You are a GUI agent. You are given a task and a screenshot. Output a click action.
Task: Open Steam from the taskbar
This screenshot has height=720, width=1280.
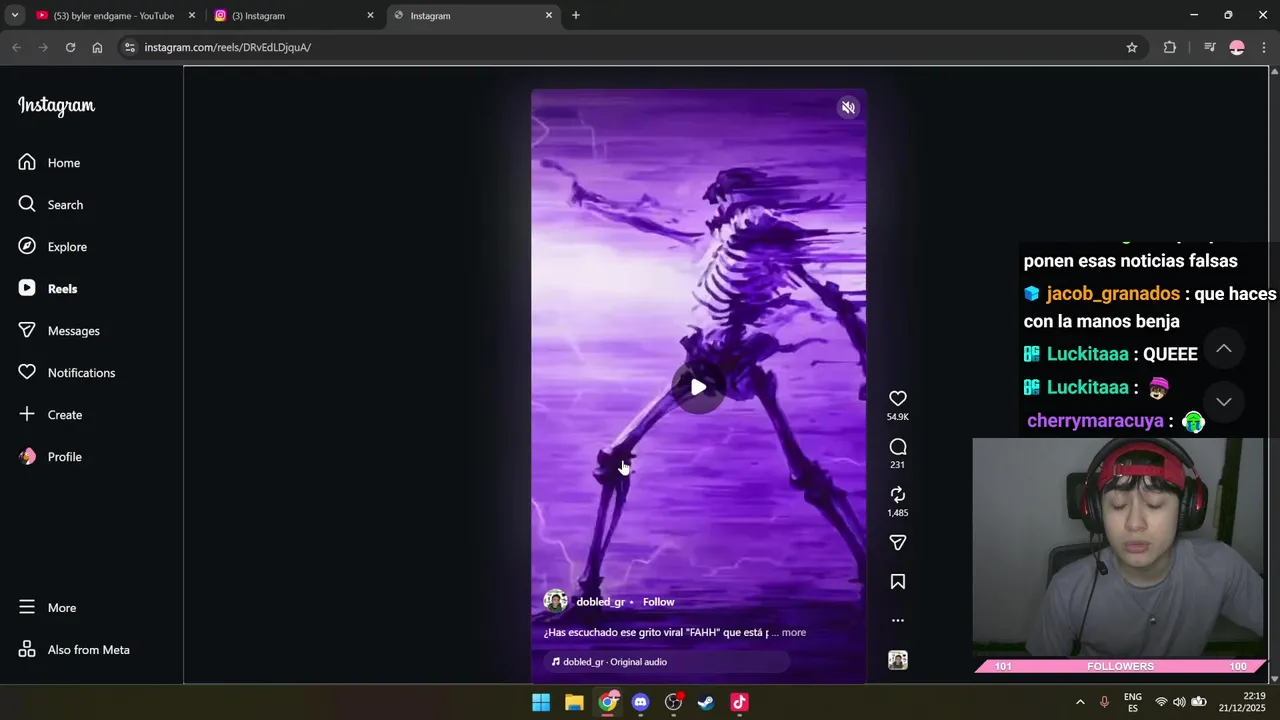(706, 702)
